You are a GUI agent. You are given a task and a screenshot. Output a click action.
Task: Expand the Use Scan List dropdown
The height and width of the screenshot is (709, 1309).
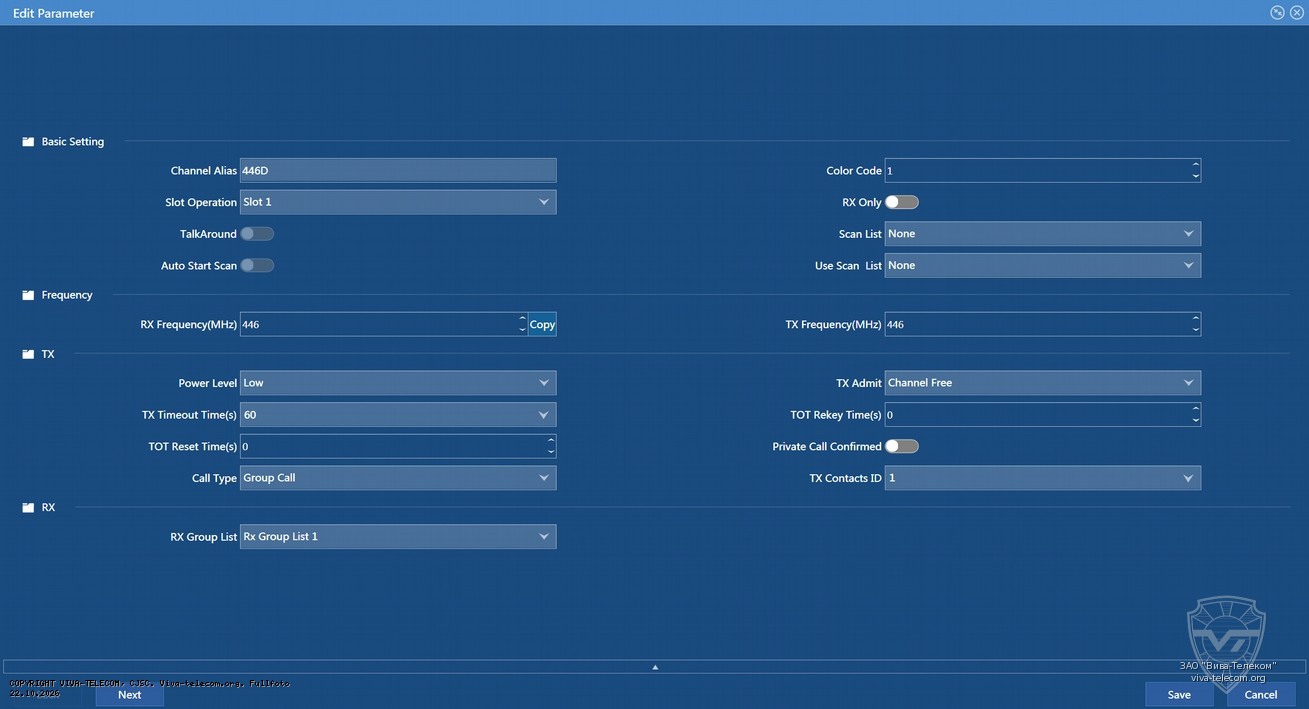(1043, 266)
